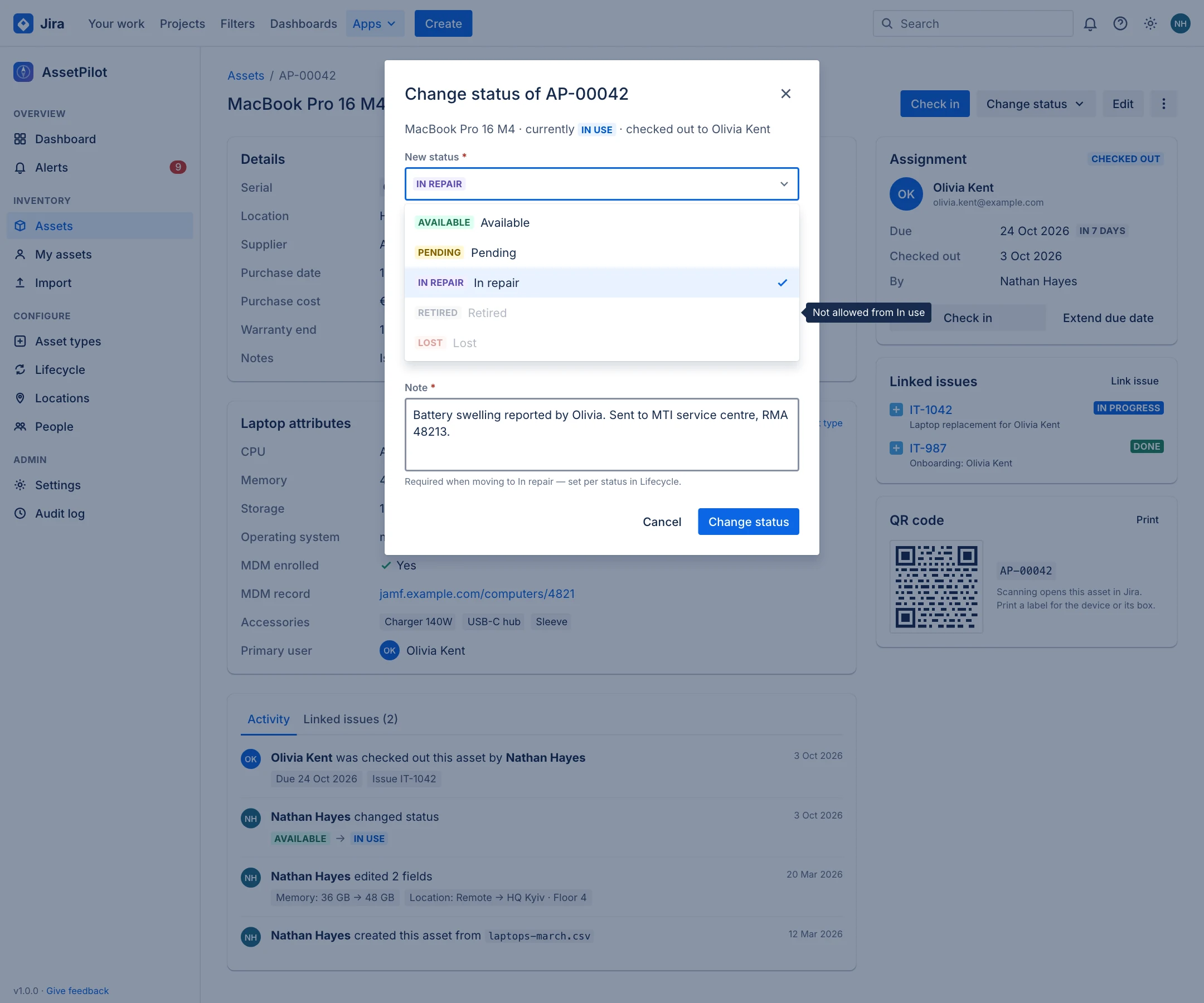The image size is (1204, 1003).
Task: Click the Search field
Action: click(x=973, y=23)
